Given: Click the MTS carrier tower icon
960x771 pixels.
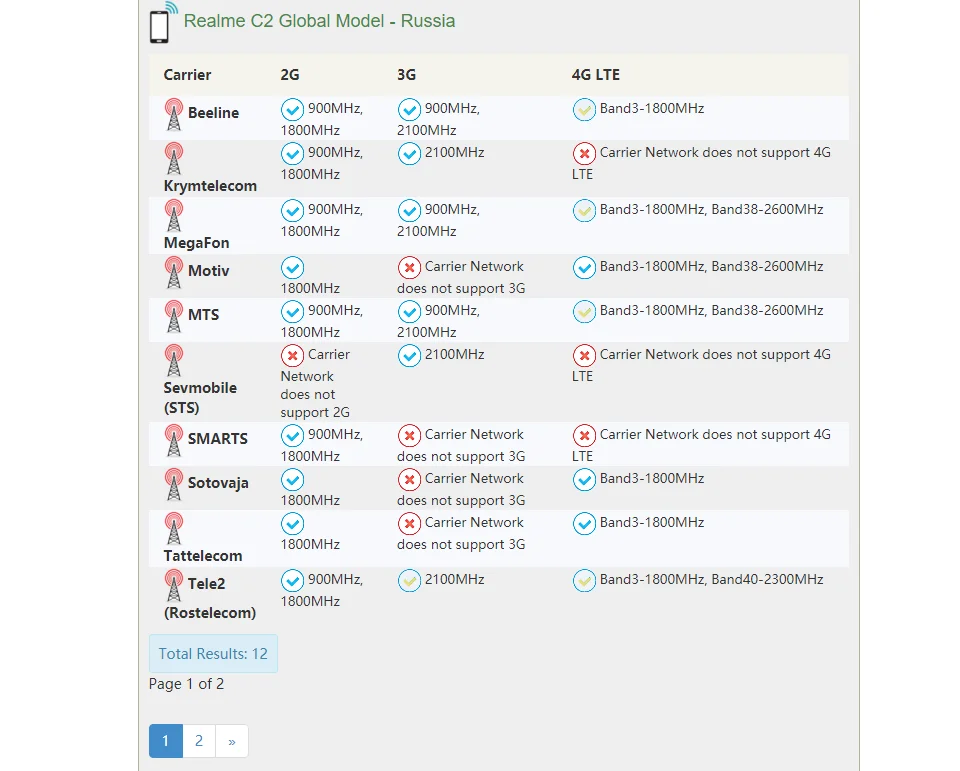Looking at the screenshot, I should [174, 317].
